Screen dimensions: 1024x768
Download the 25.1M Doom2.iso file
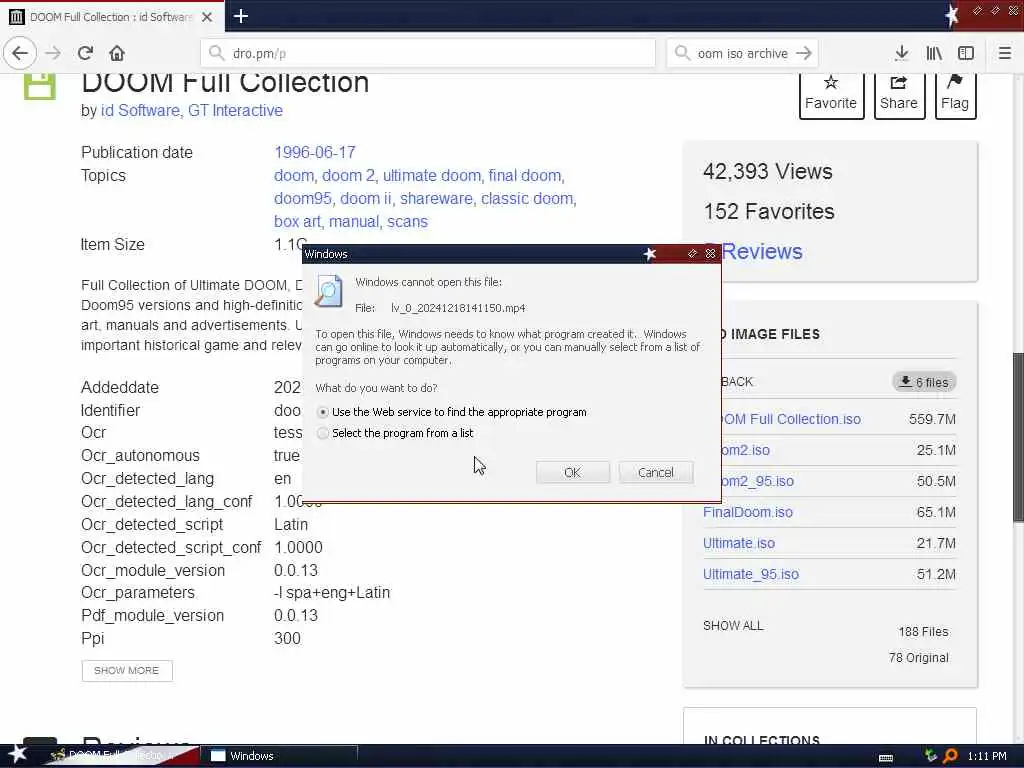point(744,450)
